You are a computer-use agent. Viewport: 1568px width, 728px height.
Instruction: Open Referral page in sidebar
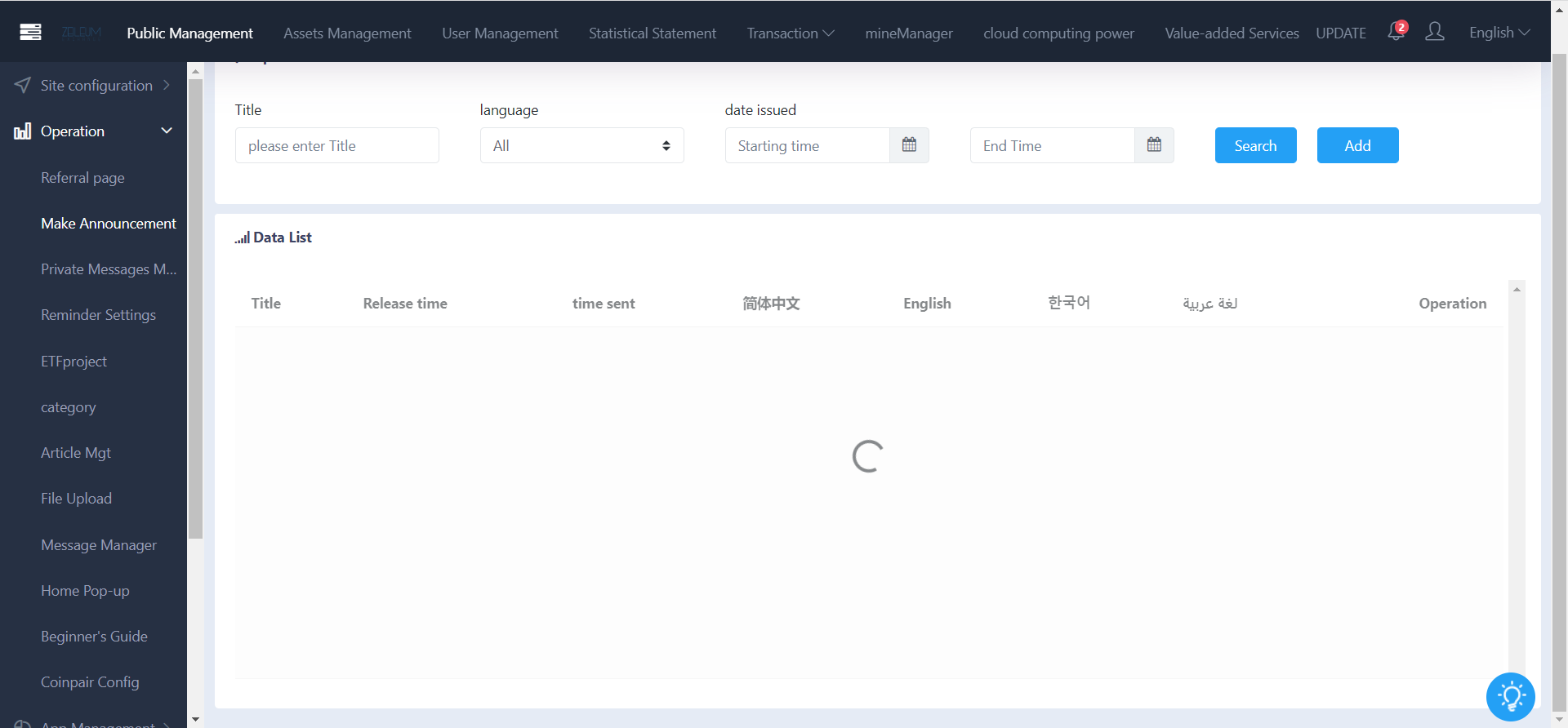(x=82, y=177)
